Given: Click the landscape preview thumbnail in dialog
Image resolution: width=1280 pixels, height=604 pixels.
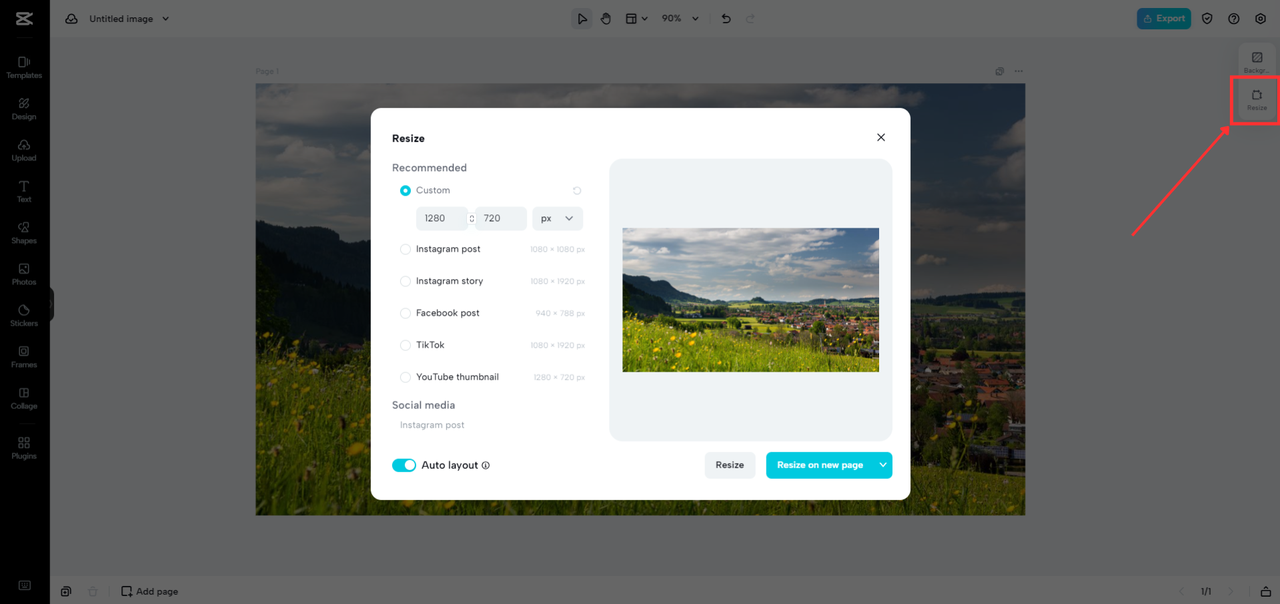Looking at the screenshot, I should point(751,300).
